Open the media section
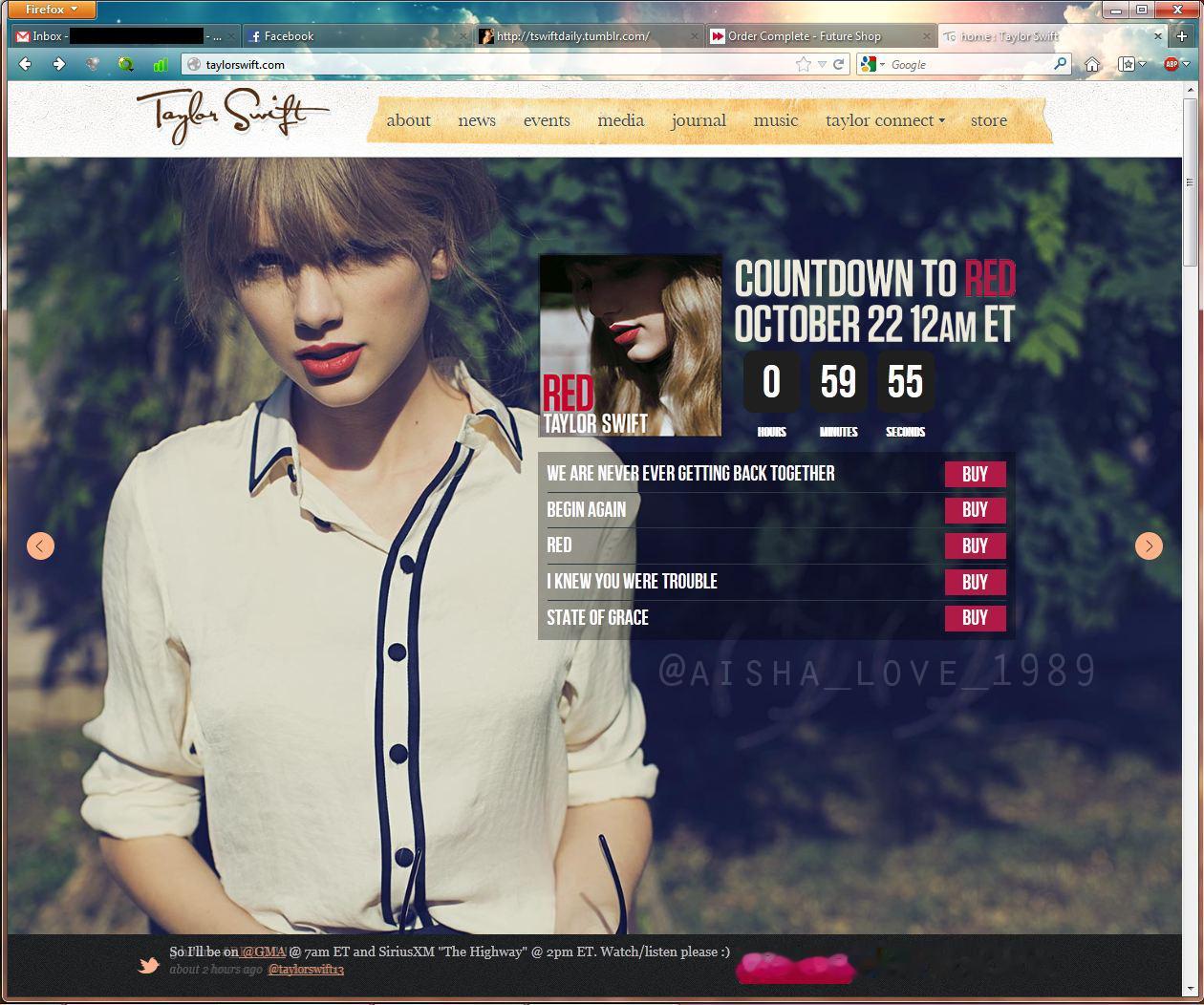The width and height of the screenshot is (1204, 1005). [x=621, y=120]
